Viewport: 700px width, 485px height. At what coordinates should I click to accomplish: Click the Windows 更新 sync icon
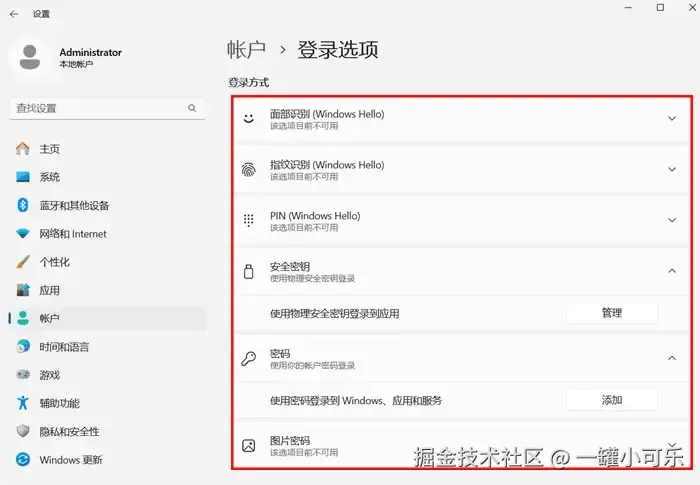point(23,459)
